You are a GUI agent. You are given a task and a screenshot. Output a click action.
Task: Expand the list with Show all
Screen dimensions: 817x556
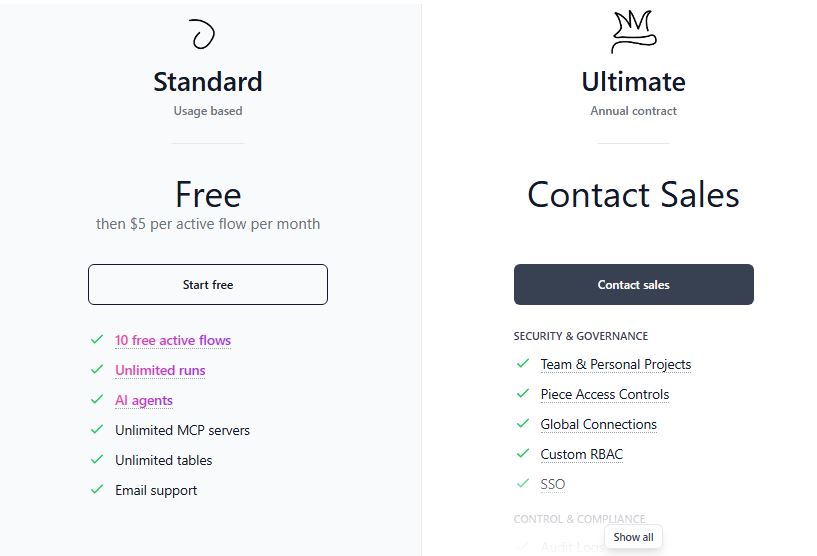pyautogui.click(x=633, y=537)
